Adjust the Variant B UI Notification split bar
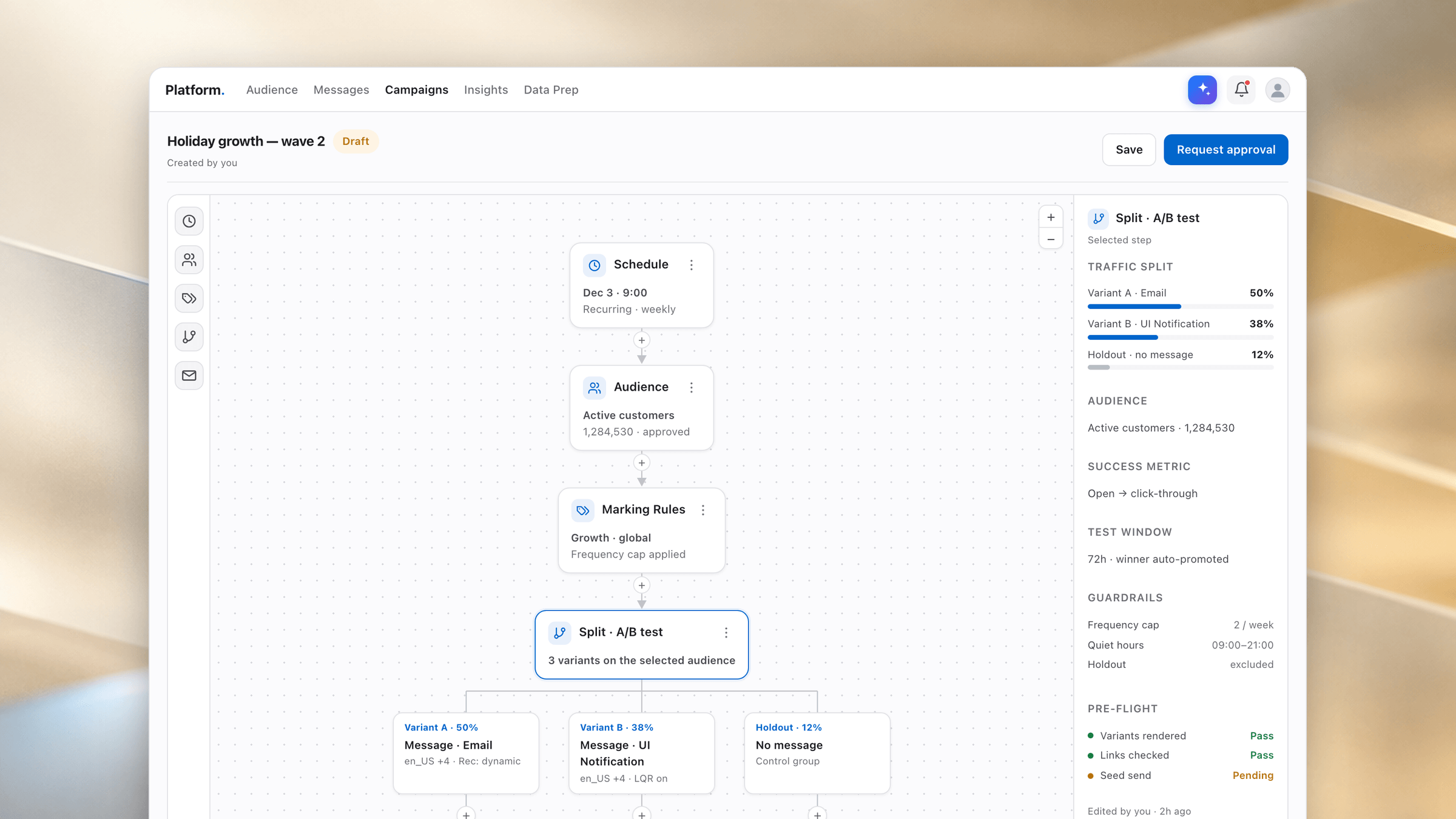Screen dimensions: 1456x819 pyautogui.click(x=1181, y=337)
